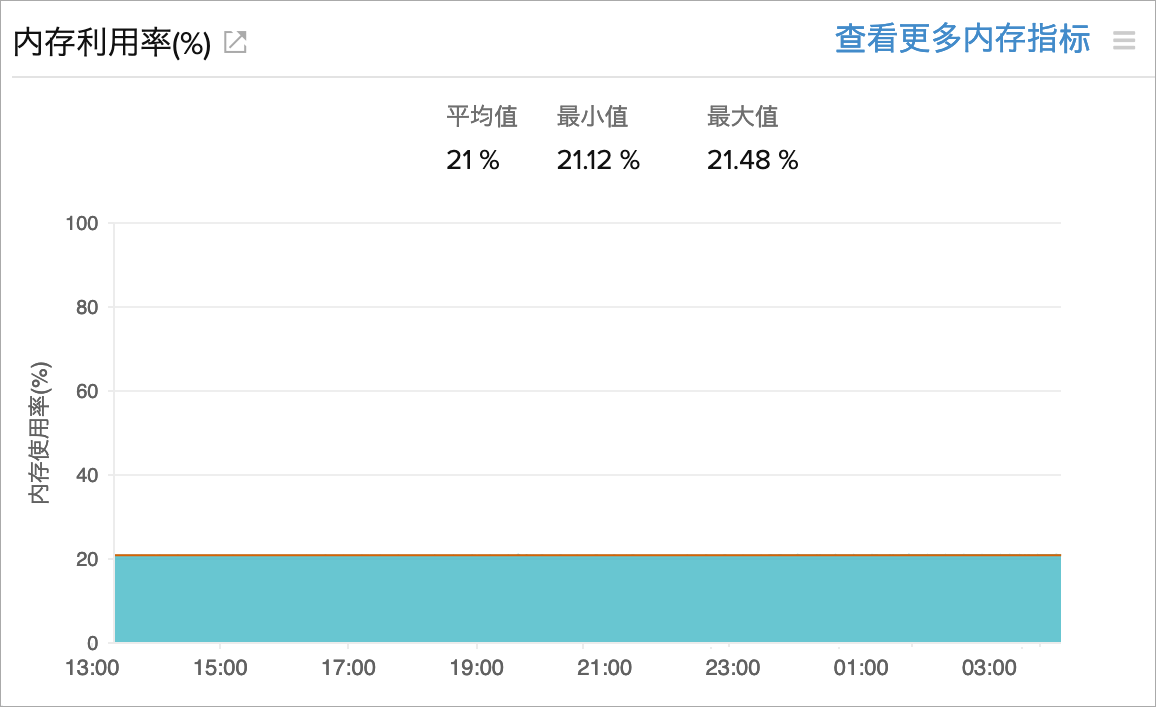Click the 13:00 time axis label
The image size is (1156, 707).
(92, 668)
